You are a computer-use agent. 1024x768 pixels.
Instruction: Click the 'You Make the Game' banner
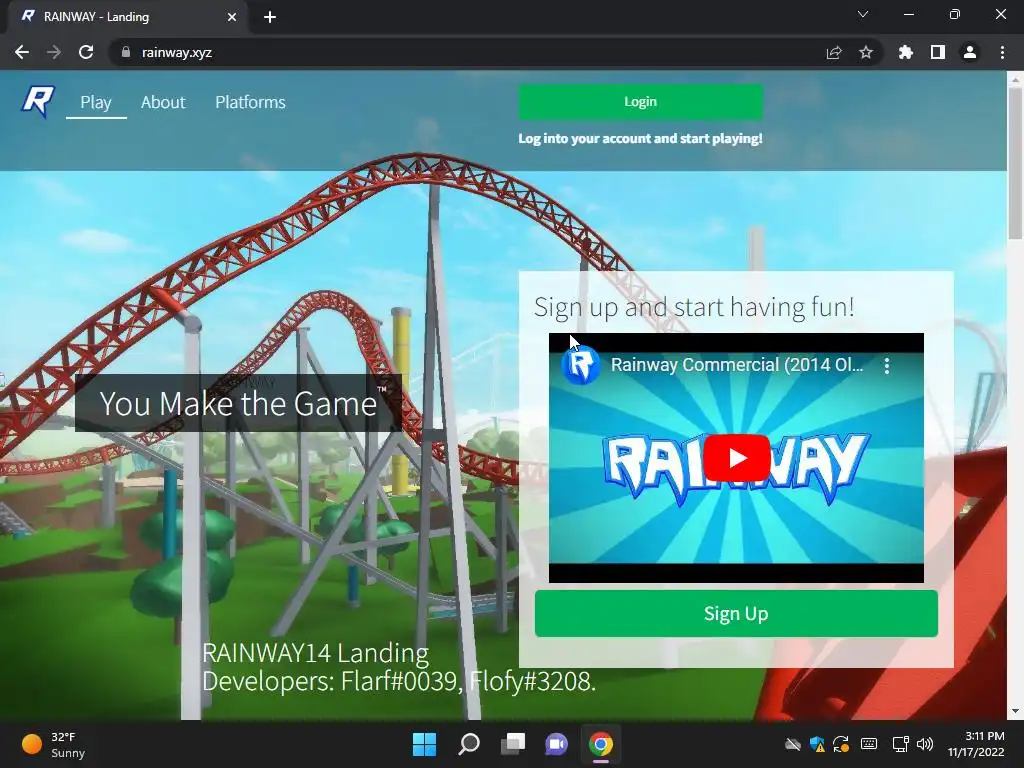(x=238, y=403)
